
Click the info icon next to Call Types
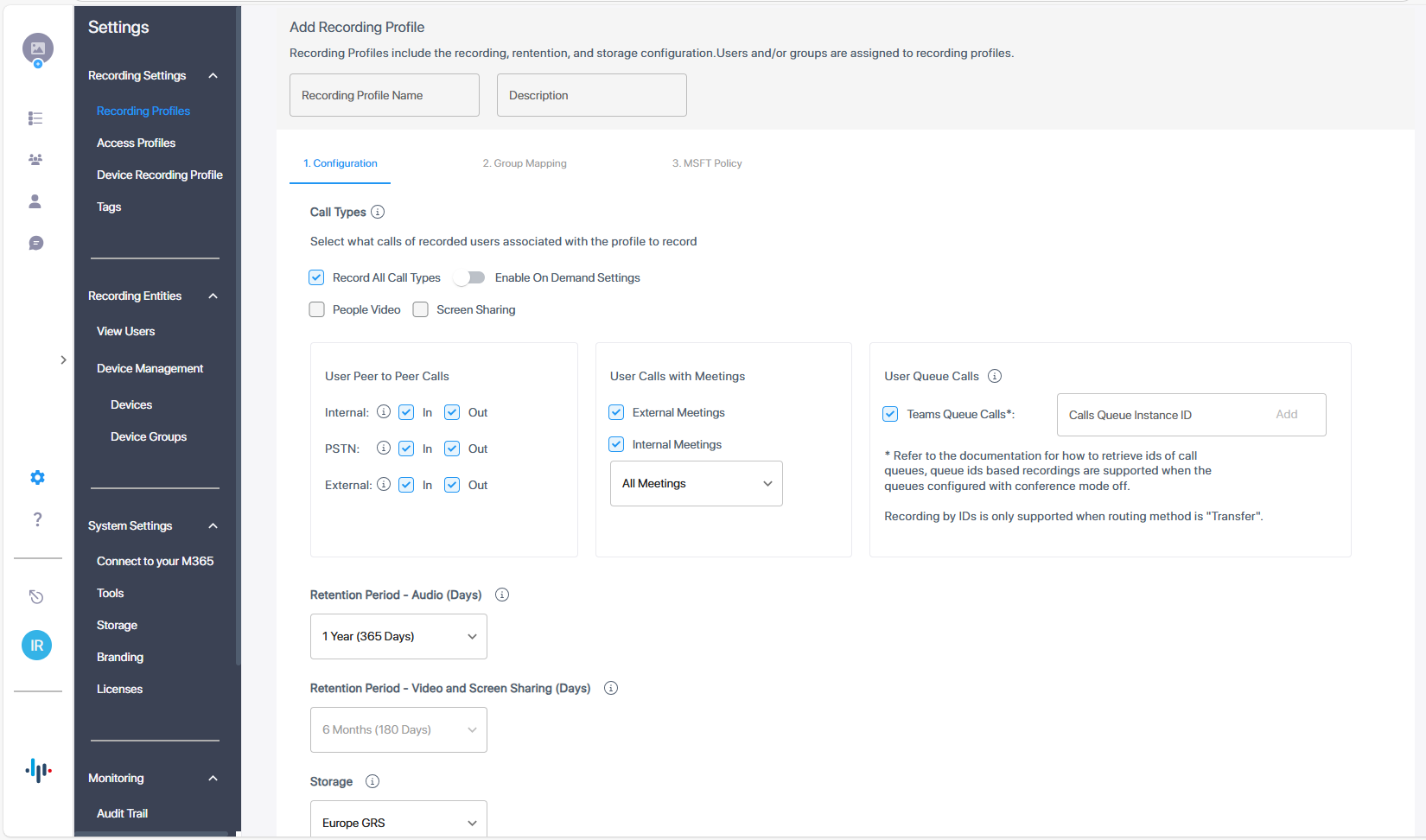click(378, 212)
